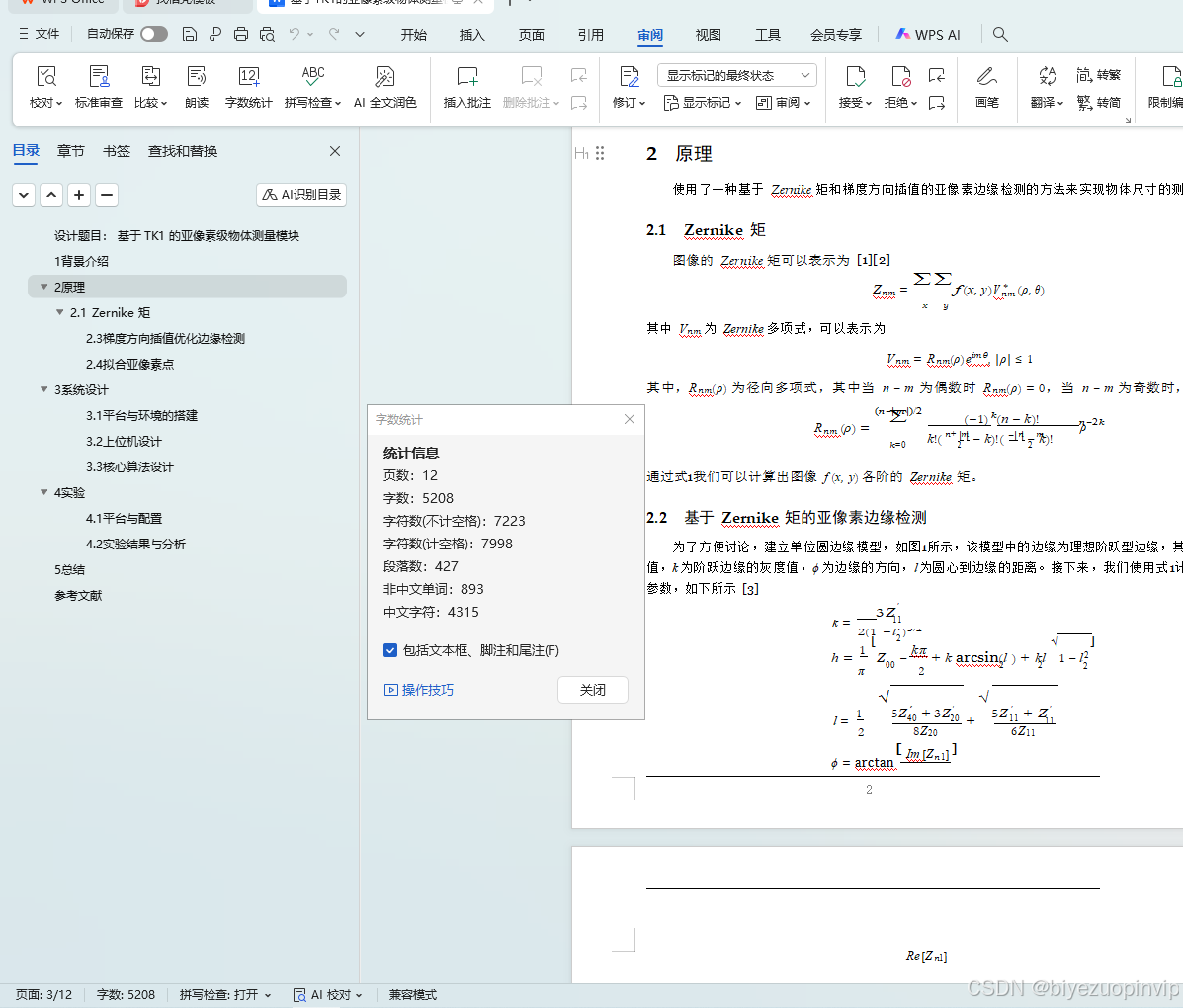The width and height of the screenshot is (1183, 1008).
Task: Click 字数: 5208 in status bar
Action: pyautogui.click(x=126, y=995)
